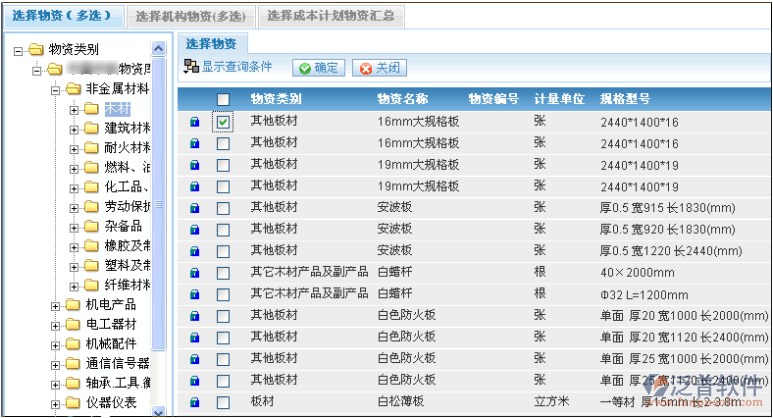Click the folder icon for 仪器仪表
The height and width of the screenshot is (418, 773).
click(73, 402)
